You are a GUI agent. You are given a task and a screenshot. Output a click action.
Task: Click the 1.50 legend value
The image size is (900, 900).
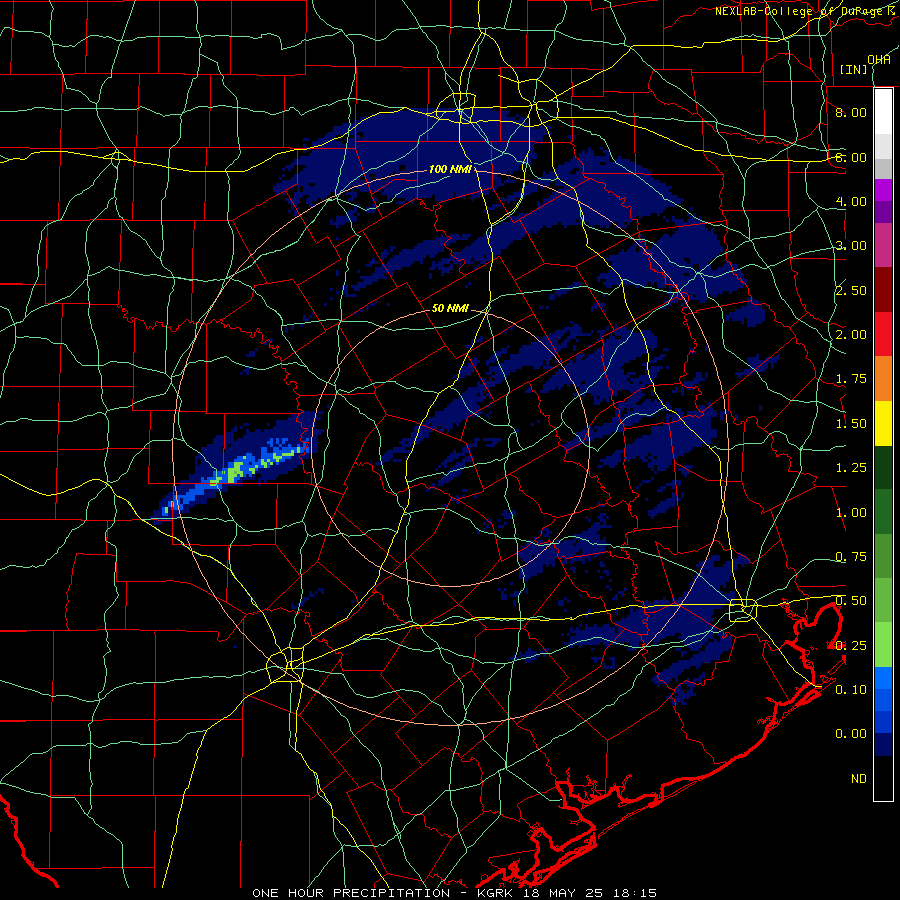[851, 424]
